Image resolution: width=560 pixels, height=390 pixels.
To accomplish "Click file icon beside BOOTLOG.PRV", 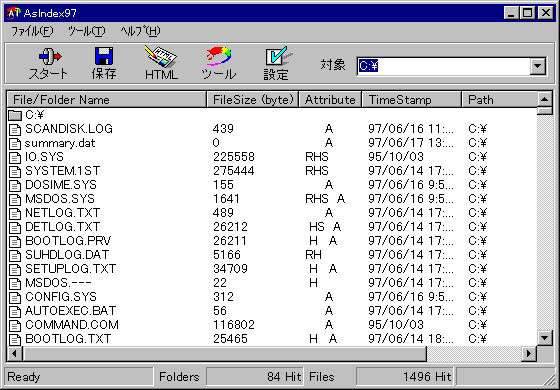I will pos(15,241).
